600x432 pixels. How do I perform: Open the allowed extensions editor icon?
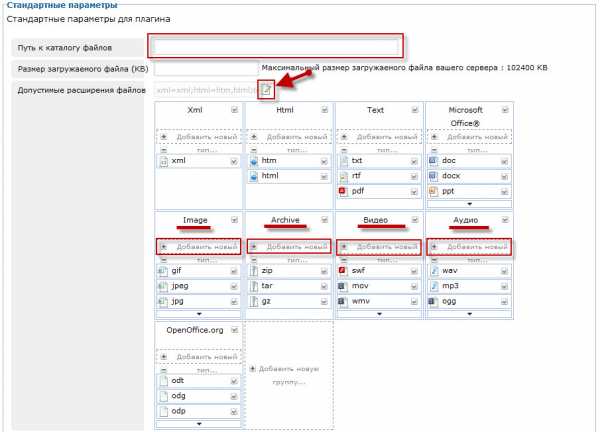pos(266,90)
